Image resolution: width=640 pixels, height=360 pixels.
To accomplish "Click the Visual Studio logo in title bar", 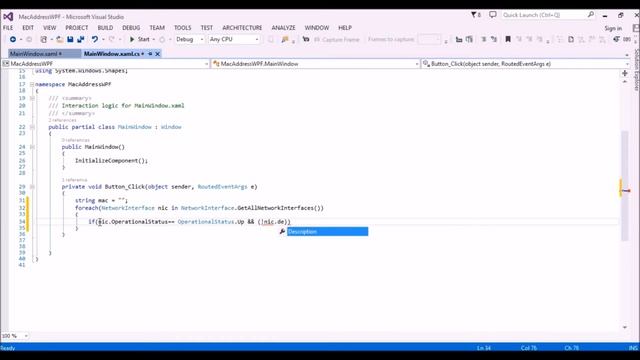I will (x=8, y=17).
